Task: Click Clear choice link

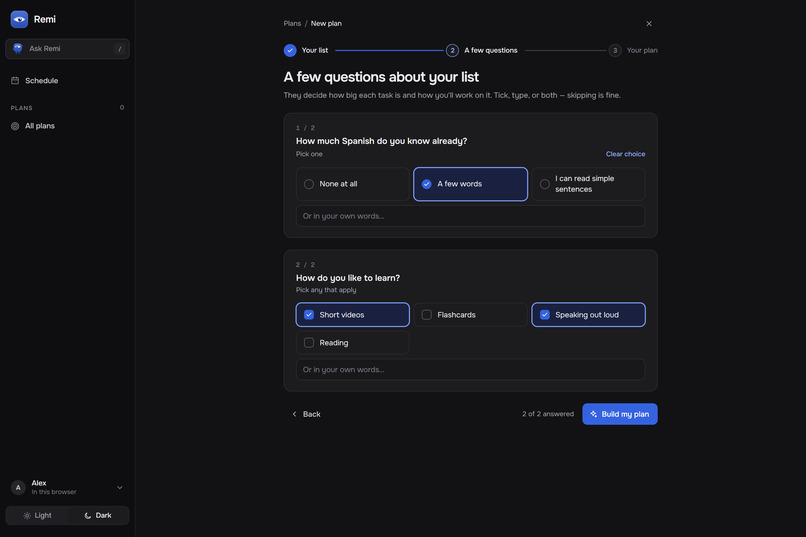Action: (625, 154)
